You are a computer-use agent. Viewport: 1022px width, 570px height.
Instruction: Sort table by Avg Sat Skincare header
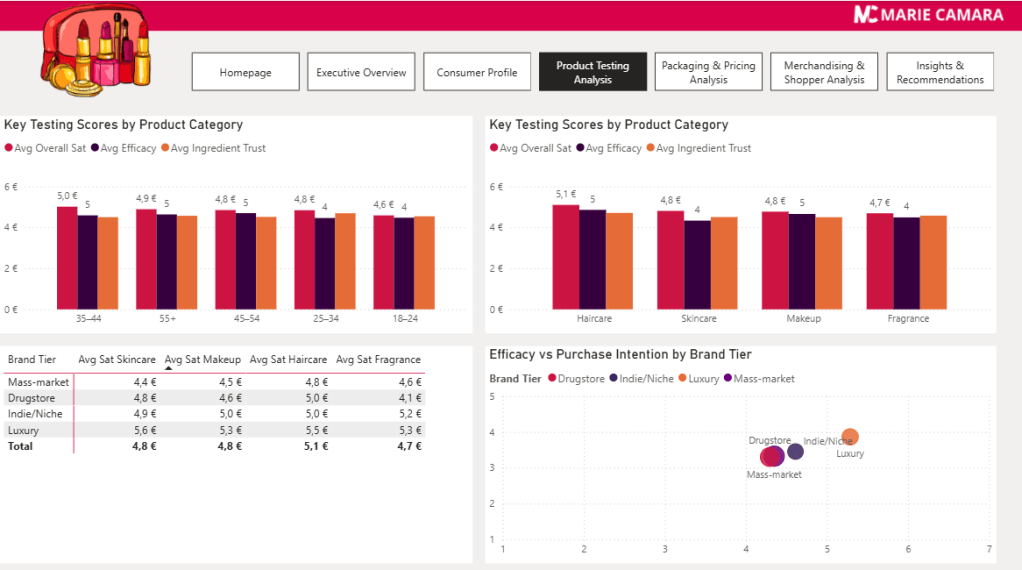pyautogui.click(x=117, y=360)
